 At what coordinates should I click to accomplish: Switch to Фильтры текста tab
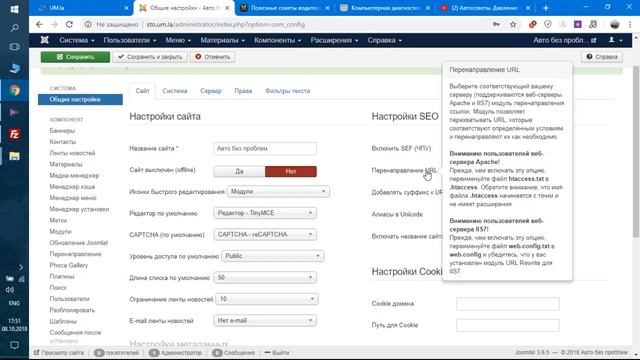287,91
